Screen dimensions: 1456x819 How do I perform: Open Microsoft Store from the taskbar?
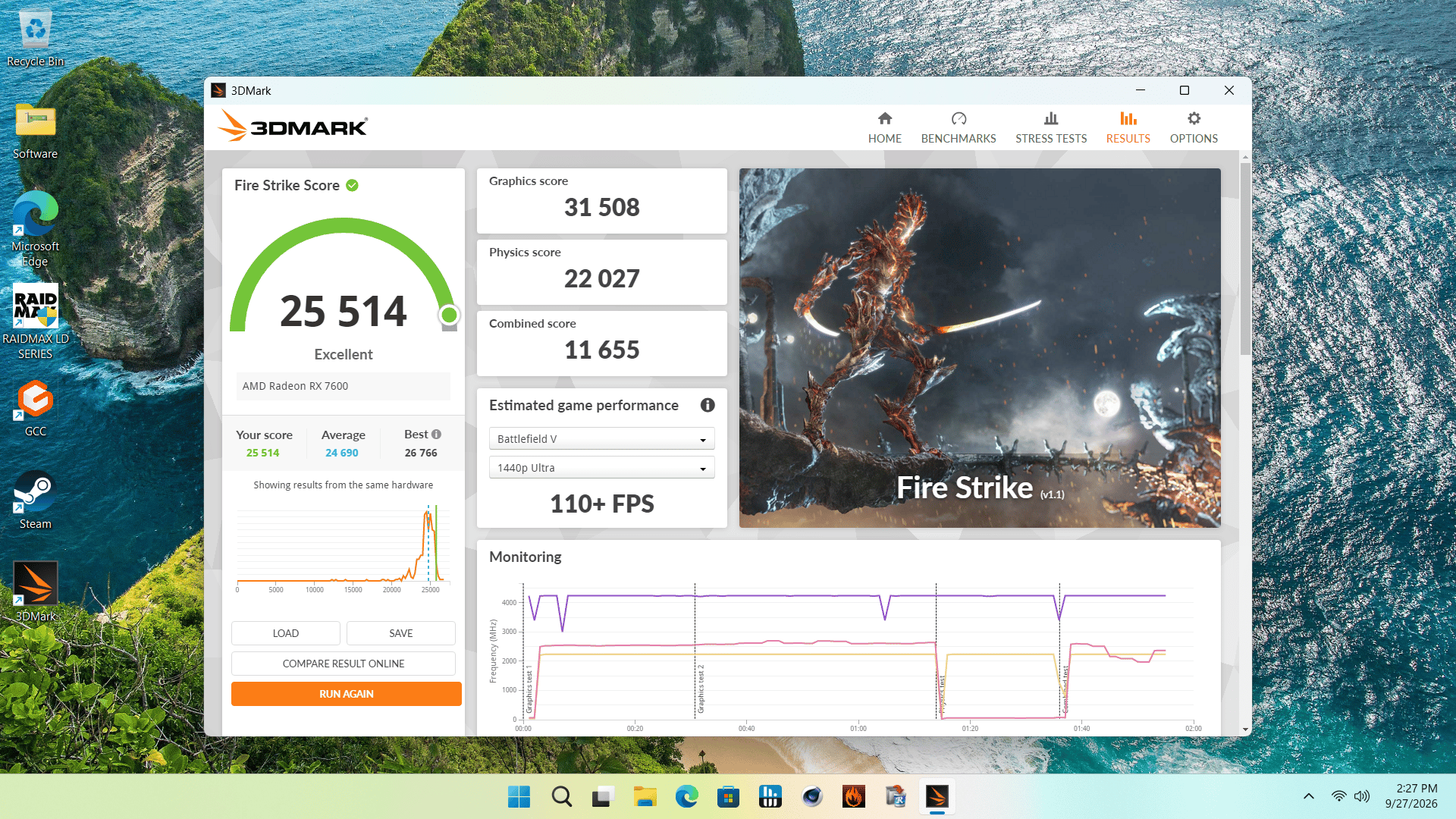click(x=728, y=796)
